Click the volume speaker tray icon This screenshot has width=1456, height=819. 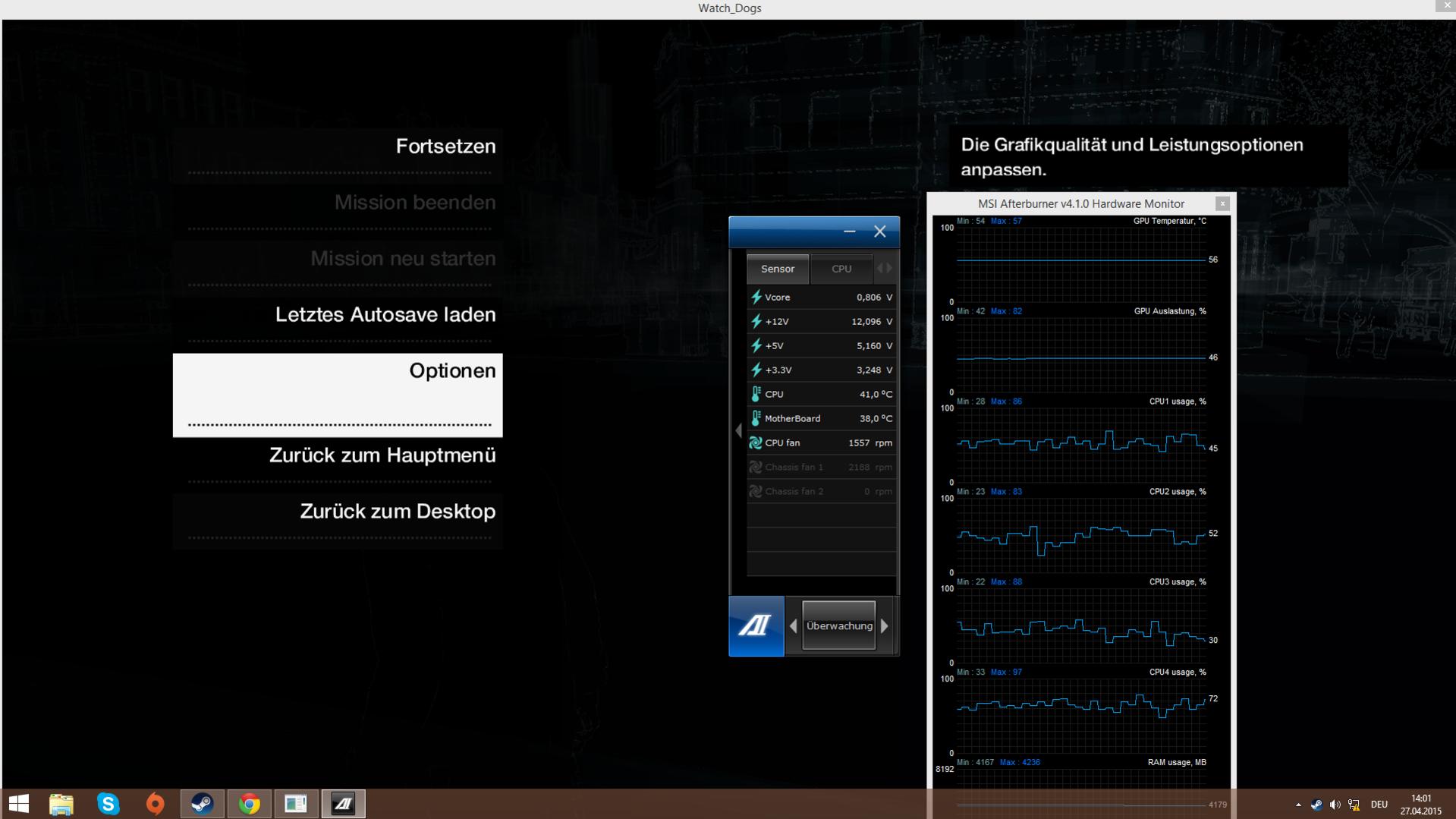[1335, 805]
